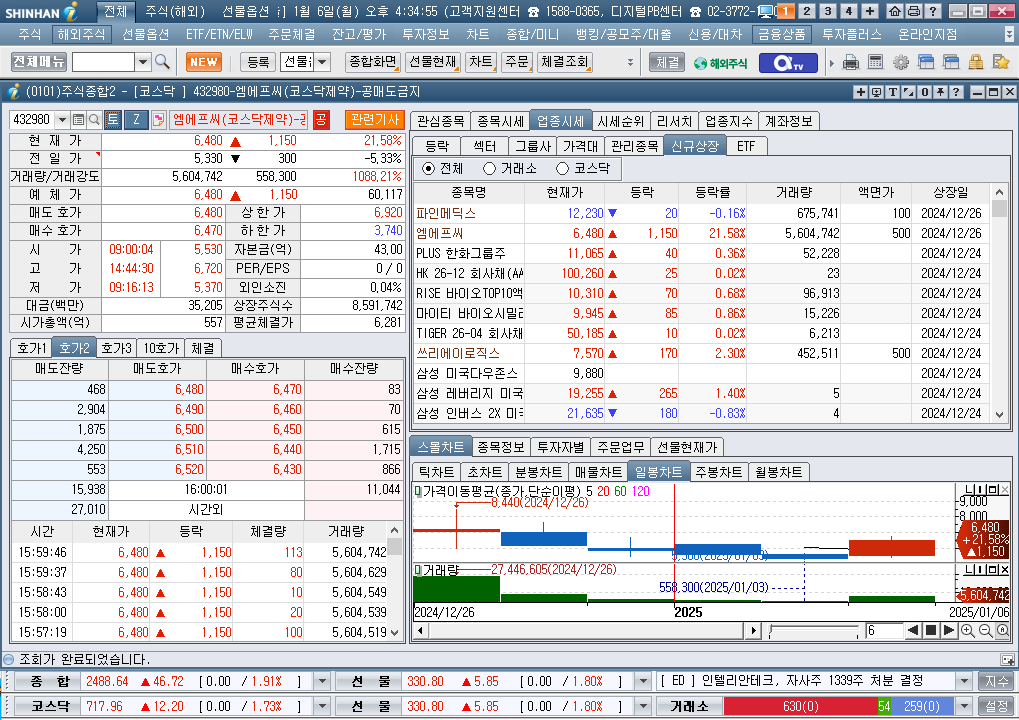1019x720 pixels.
Task: Click the magnifier search icon beside menu search box
Action: click(x=162, y=62)
